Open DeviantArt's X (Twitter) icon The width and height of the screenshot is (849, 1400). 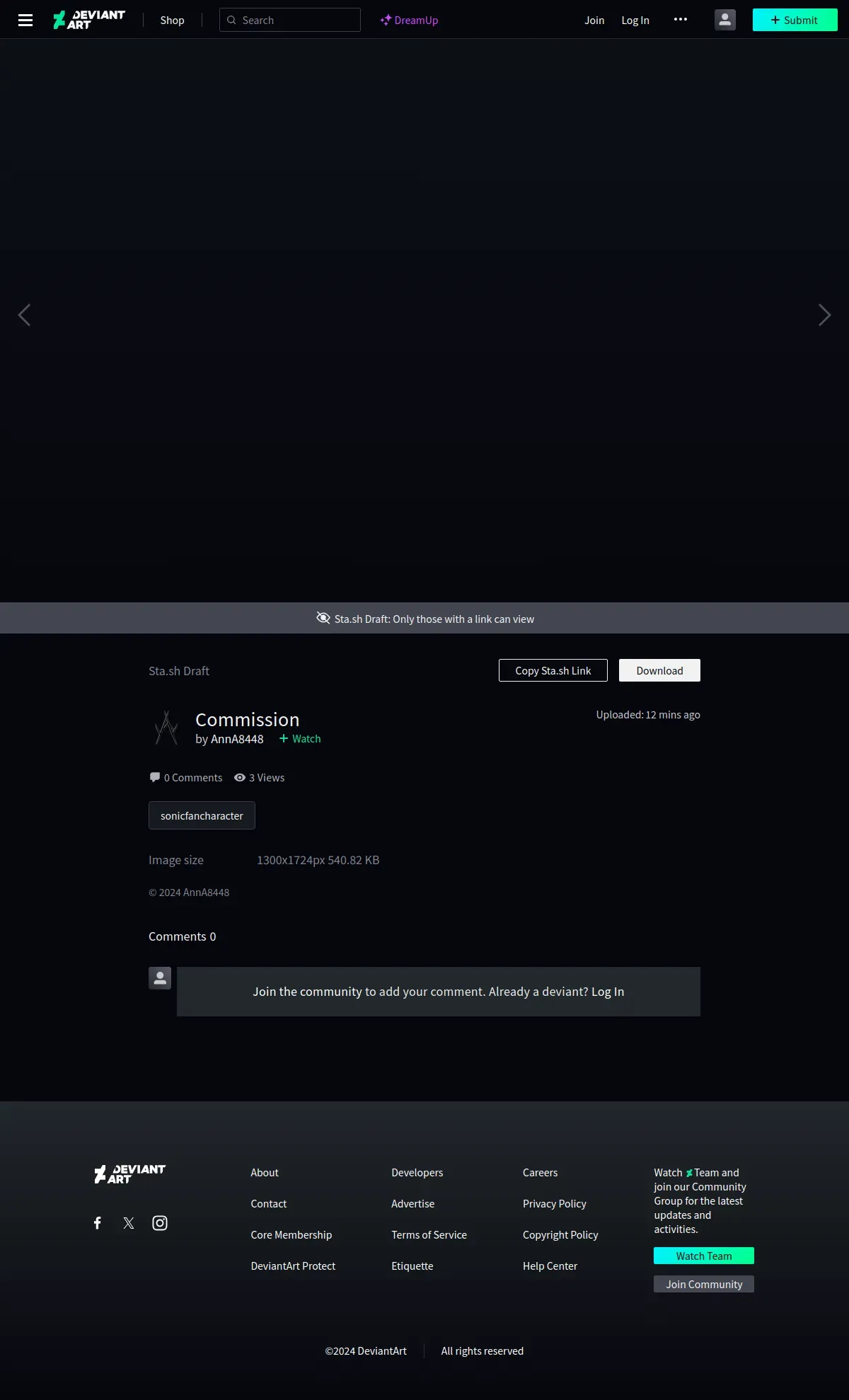129,1223
